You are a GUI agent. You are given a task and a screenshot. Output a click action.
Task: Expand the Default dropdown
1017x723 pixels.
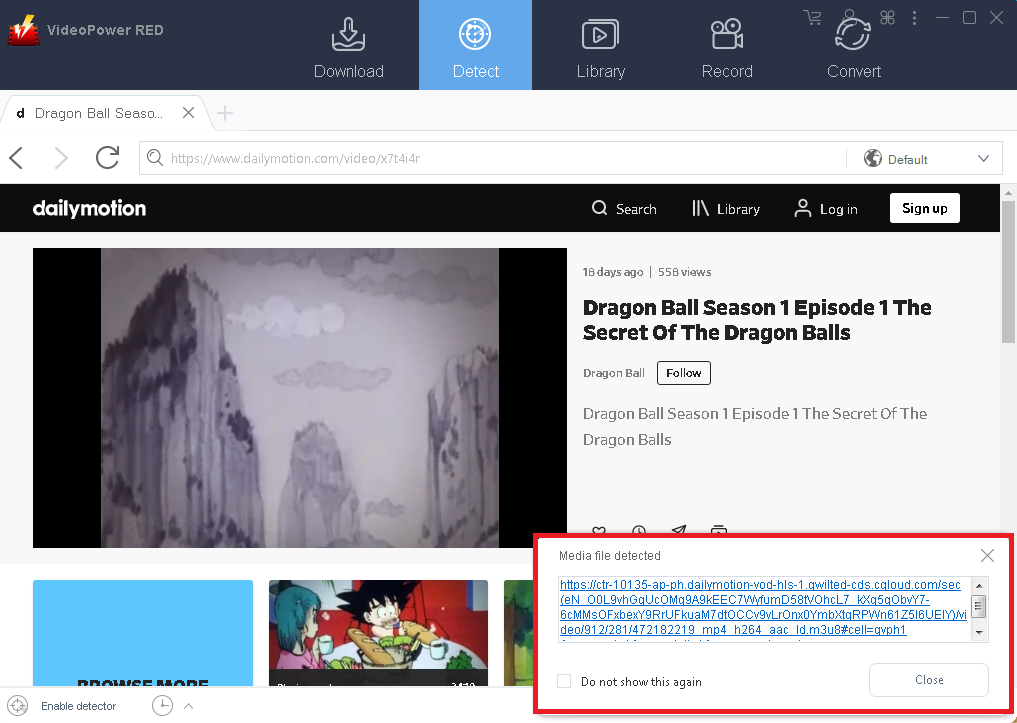point(983,158)
